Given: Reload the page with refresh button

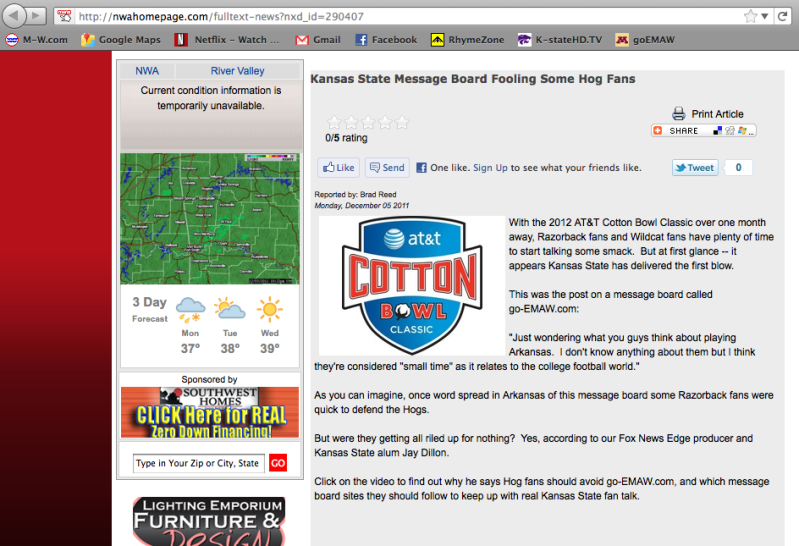Looking at the screenshot, I should [x=783, y=16].
